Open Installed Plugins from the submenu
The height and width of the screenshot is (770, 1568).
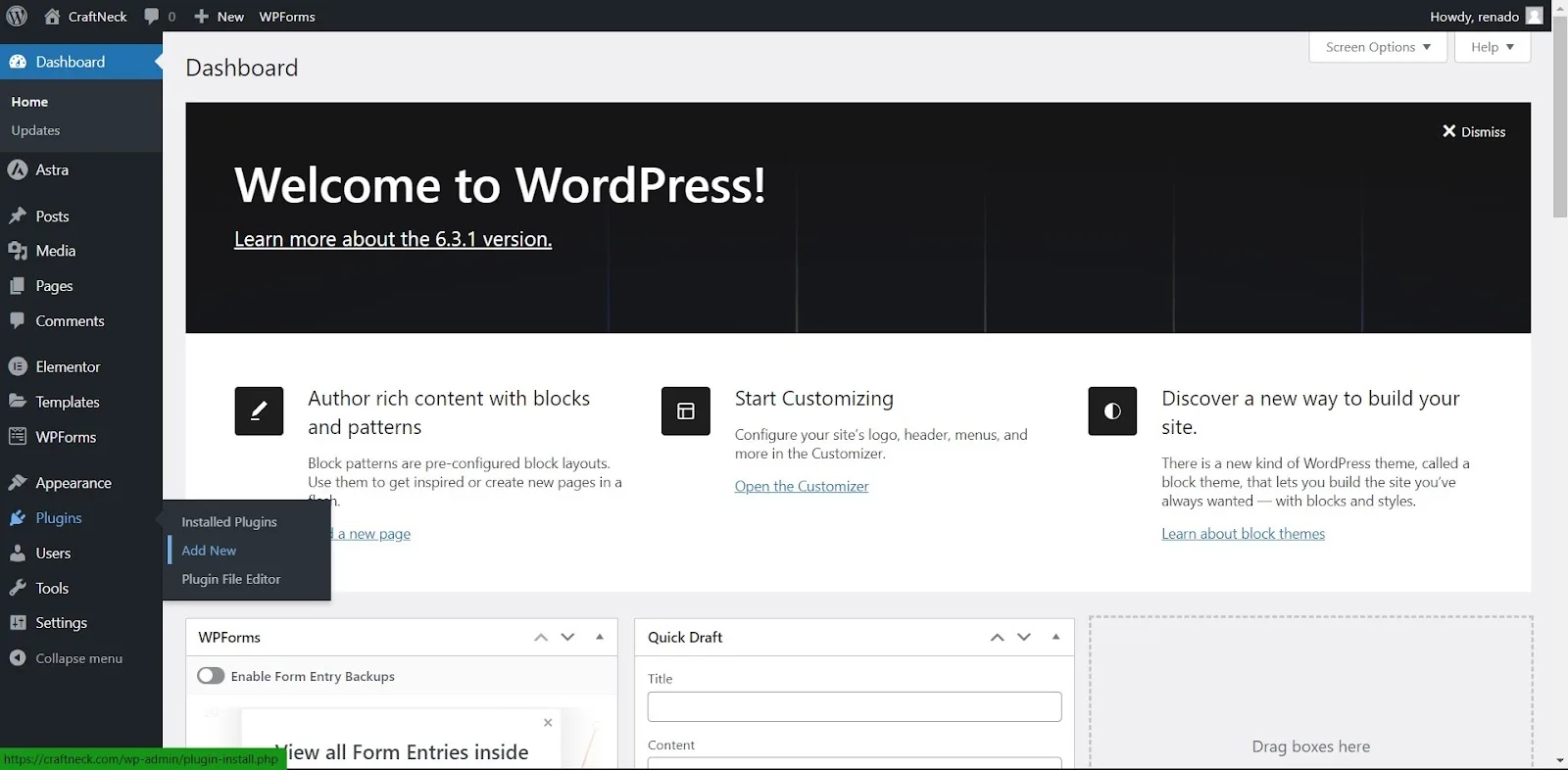pos(229,522)
